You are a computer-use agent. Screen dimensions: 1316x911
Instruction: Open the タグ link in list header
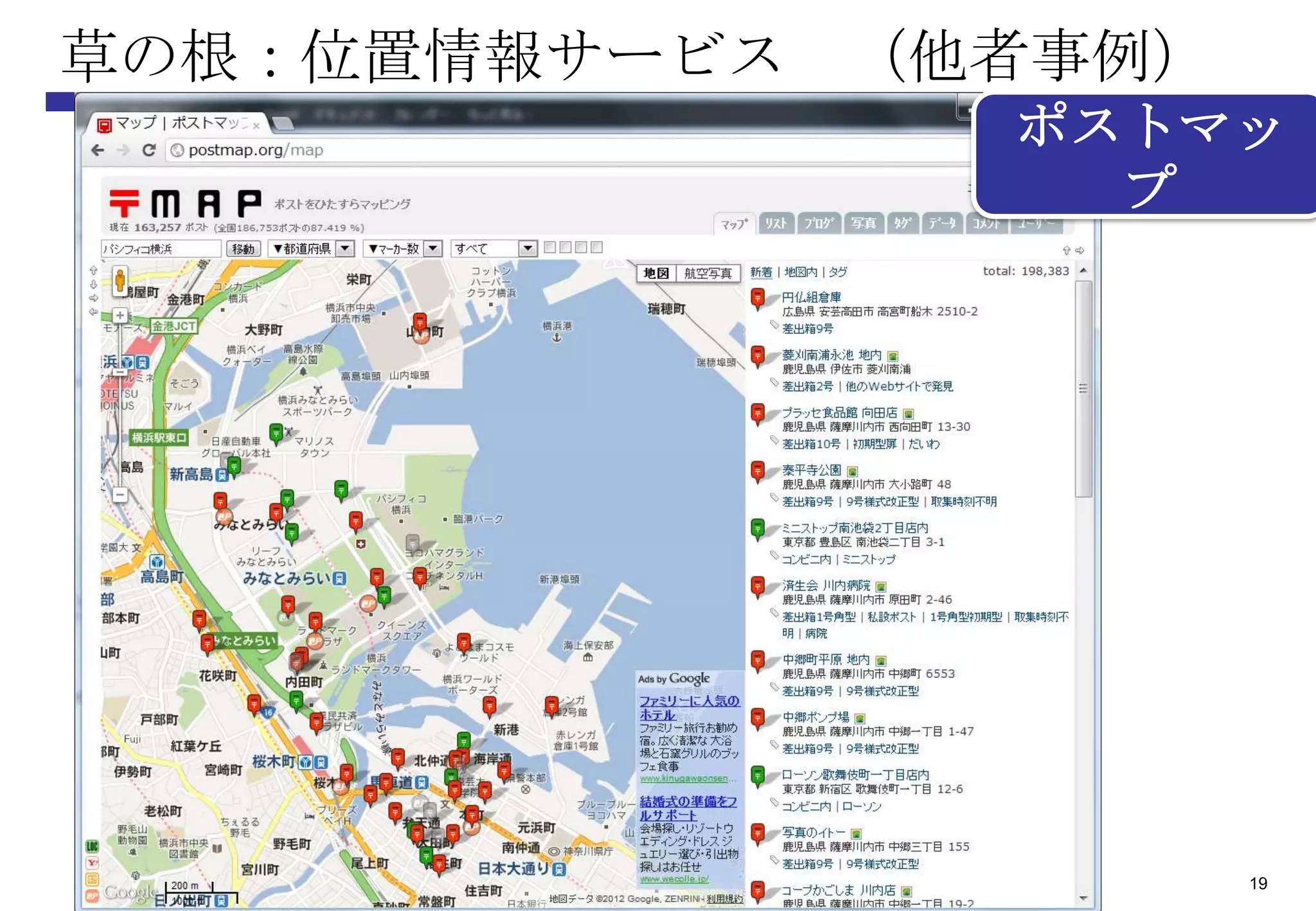coord(838,272)
